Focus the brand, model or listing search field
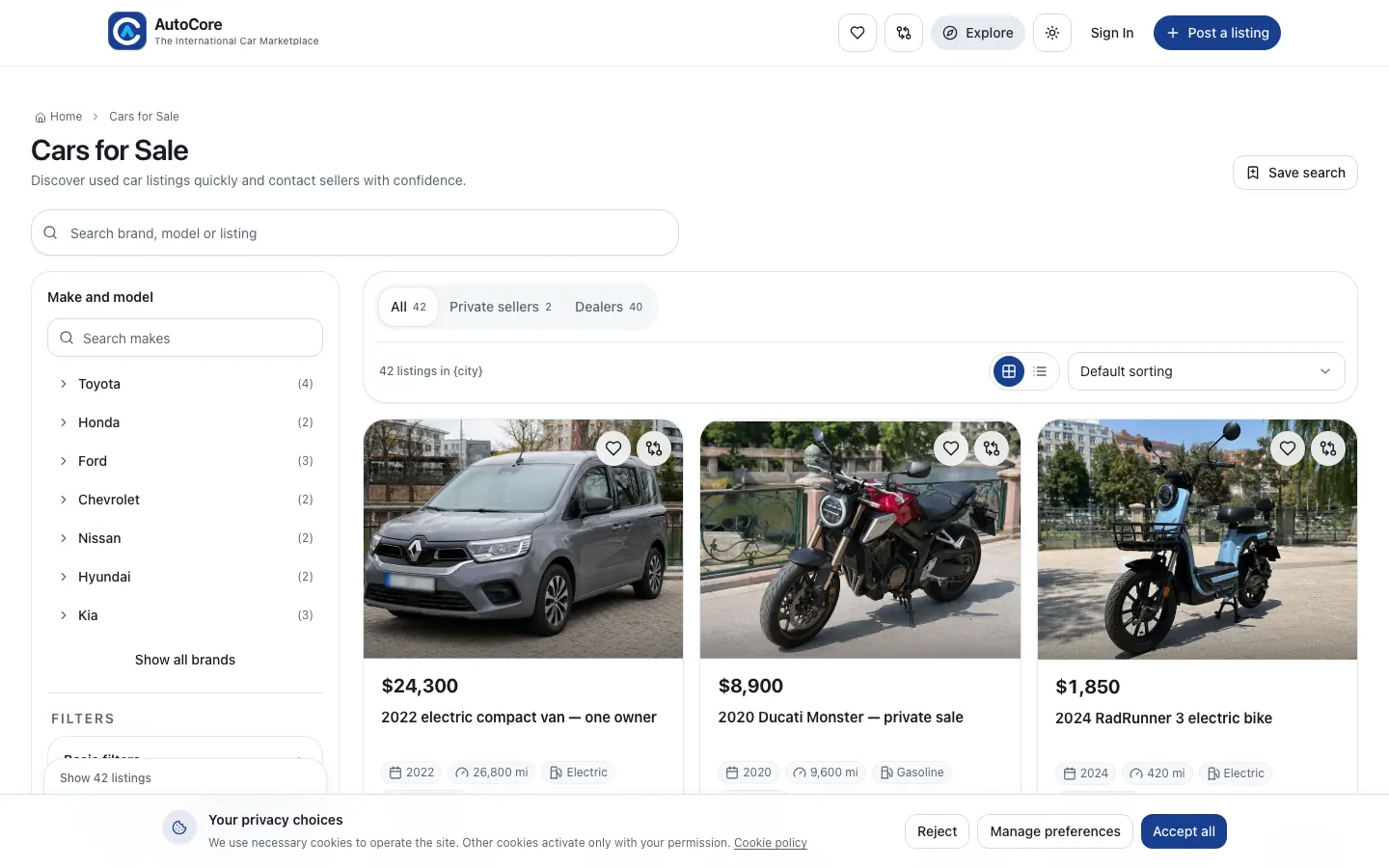This screenshot has height=868, width=1389. click(x=355, y=232)
